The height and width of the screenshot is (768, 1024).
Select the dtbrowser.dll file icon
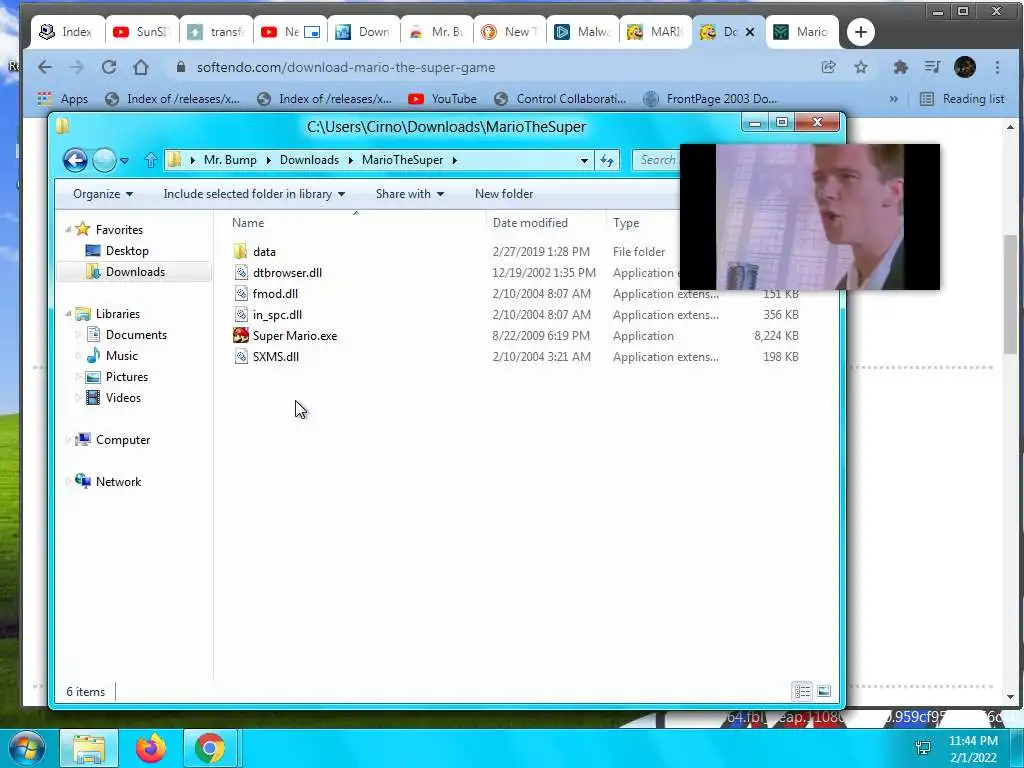[x=241, y=272]
